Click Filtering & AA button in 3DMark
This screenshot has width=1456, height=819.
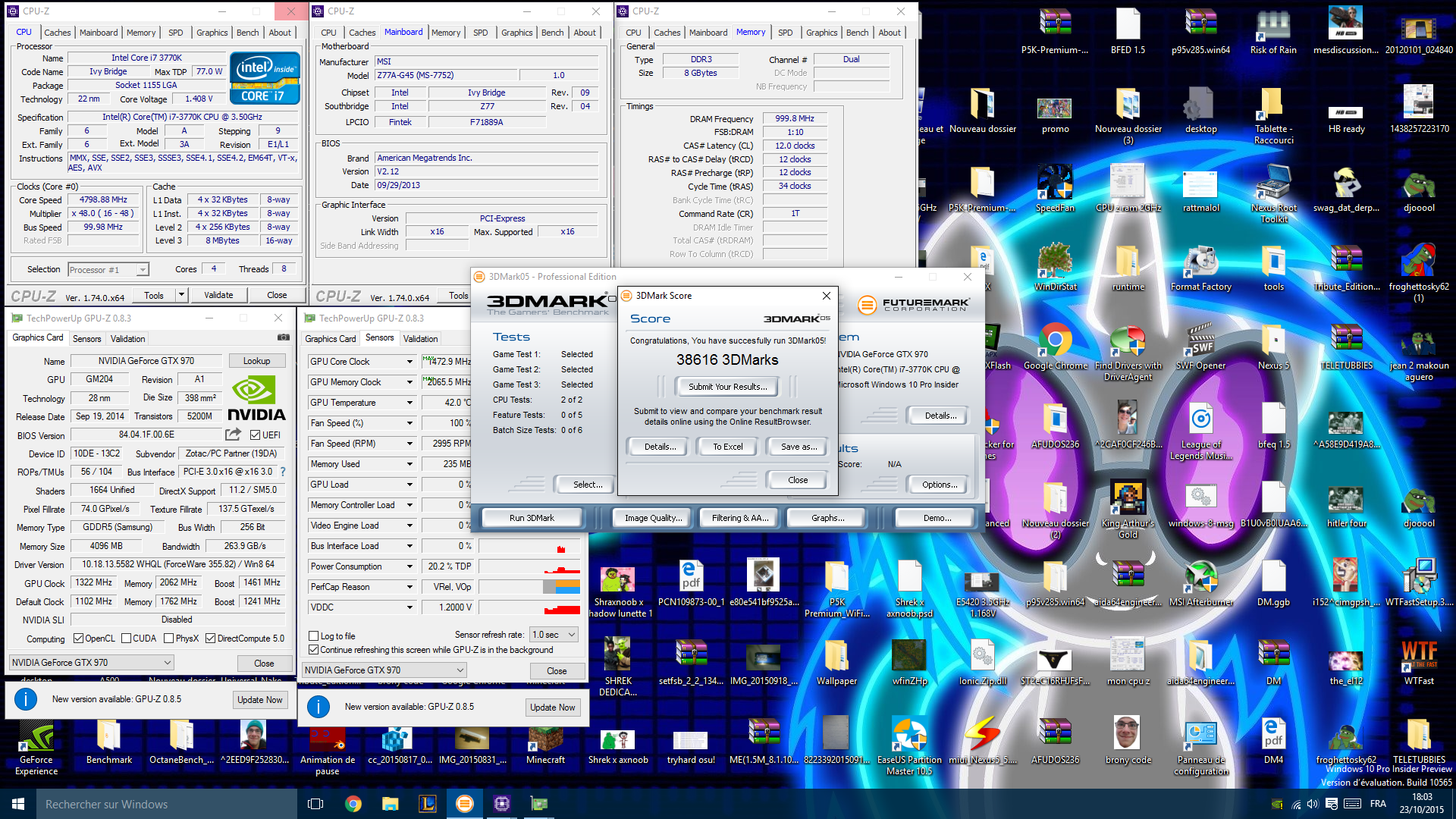point(740,518)
